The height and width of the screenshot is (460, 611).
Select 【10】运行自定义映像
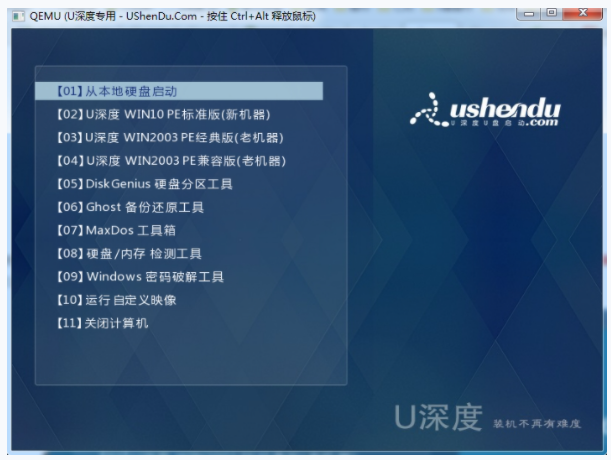pyautogui.click(x=116, y=300)
